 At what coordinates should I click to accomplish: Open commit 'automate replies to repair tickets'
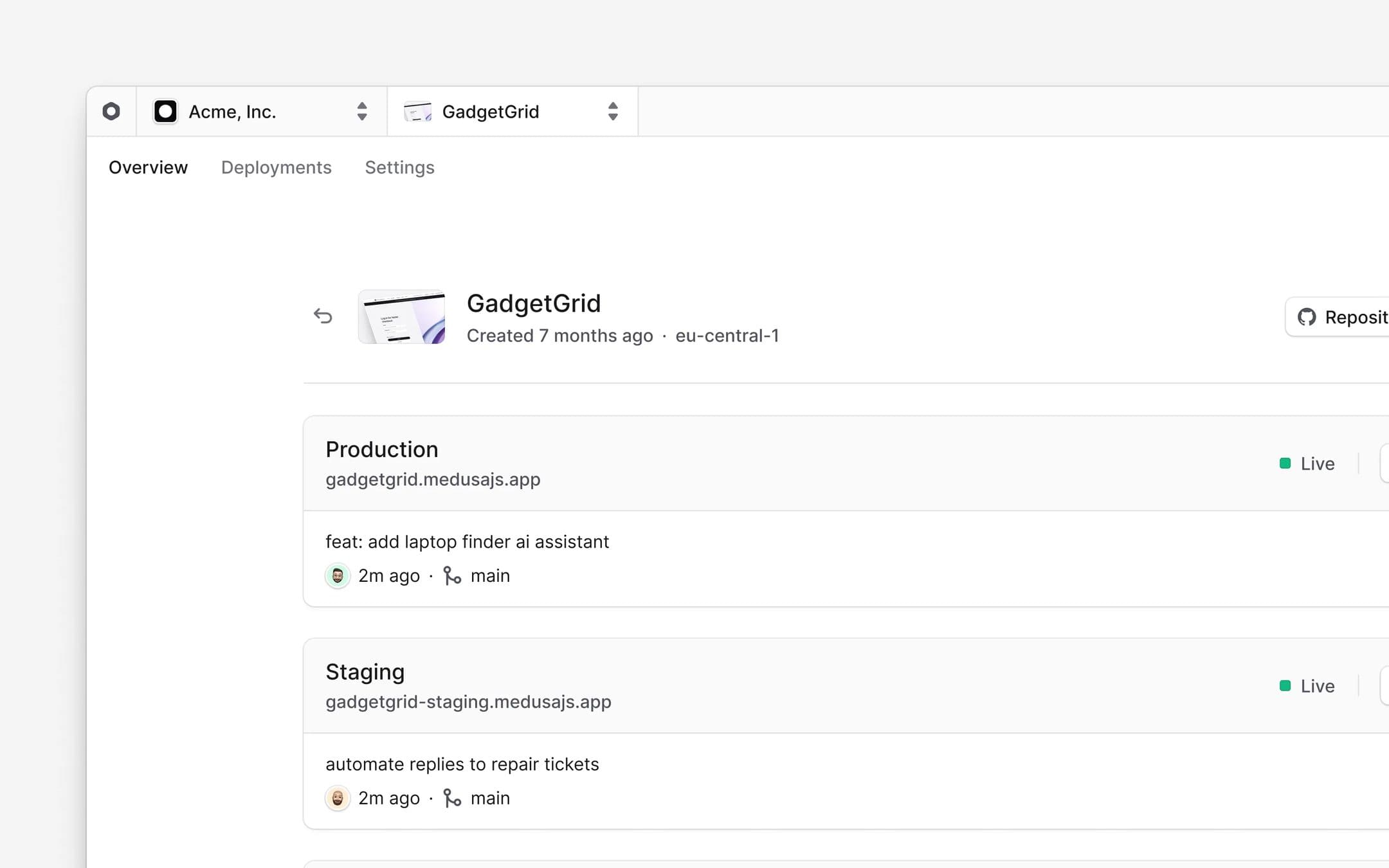coord(462,764)
